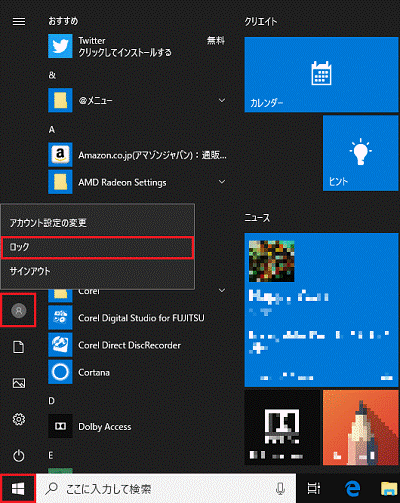Click the letter A section header
Viewport: 400px width, 503px height.
click(x=52, y=129)
